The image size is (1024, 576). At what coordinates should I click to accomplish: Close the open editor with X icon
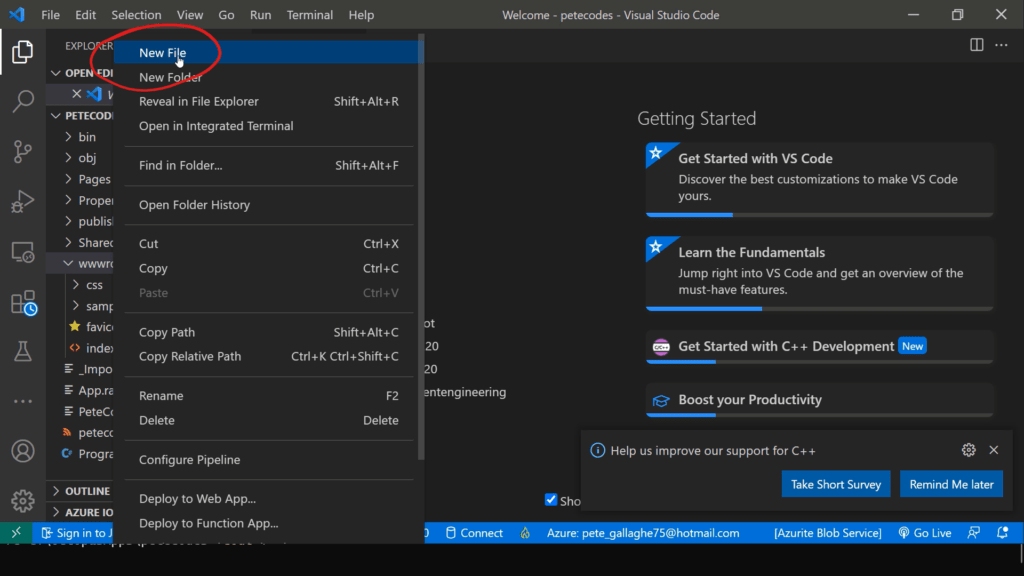(x=76, y=93)
